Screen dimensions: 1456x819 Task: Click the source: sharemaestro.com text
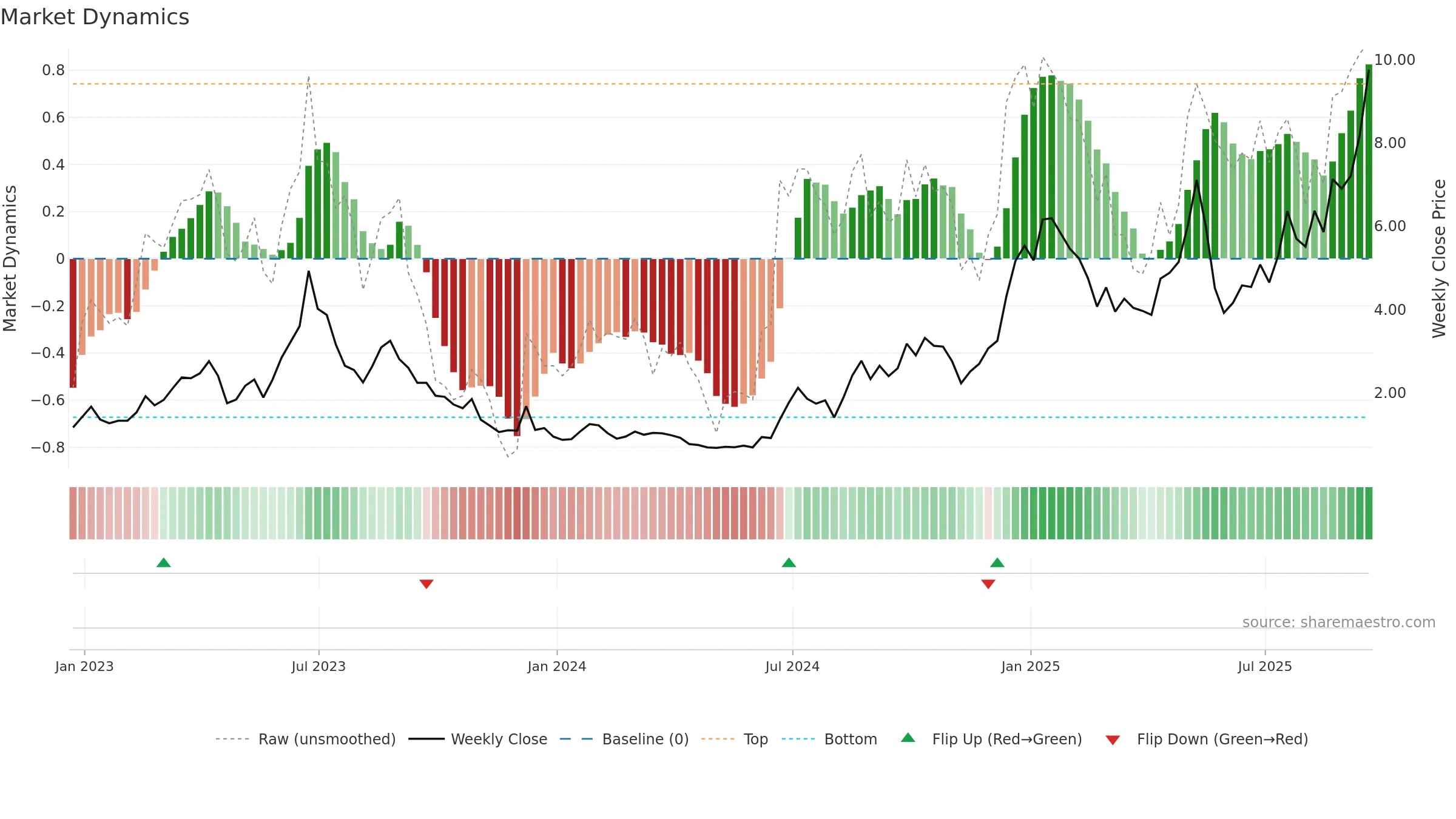point(1339,622)
